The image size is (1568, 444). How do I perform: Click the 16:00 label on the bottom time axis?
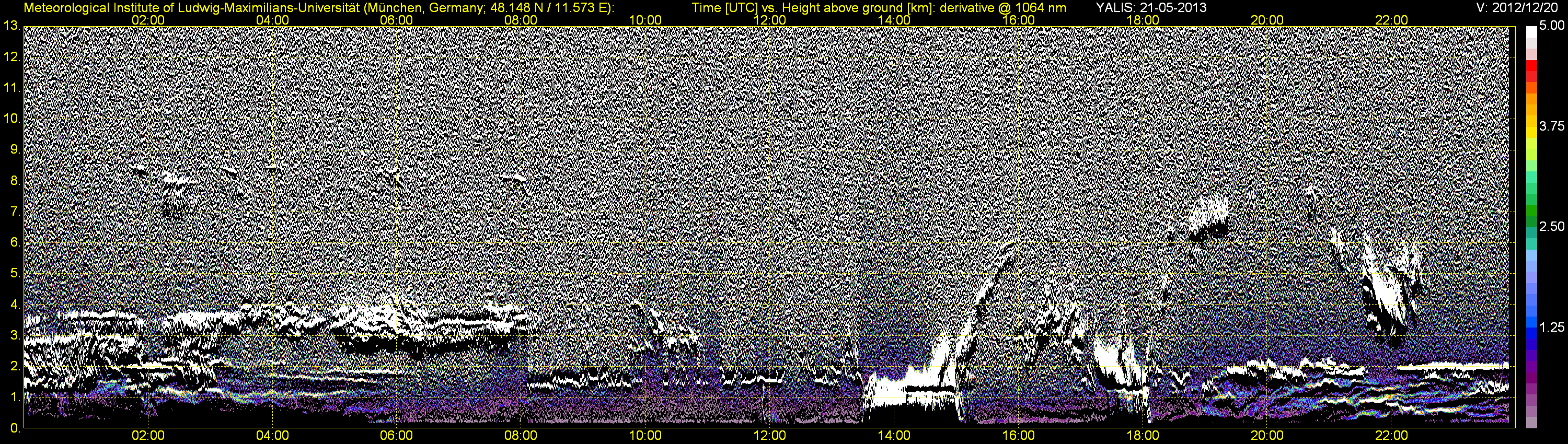[x=1018, y=436]
